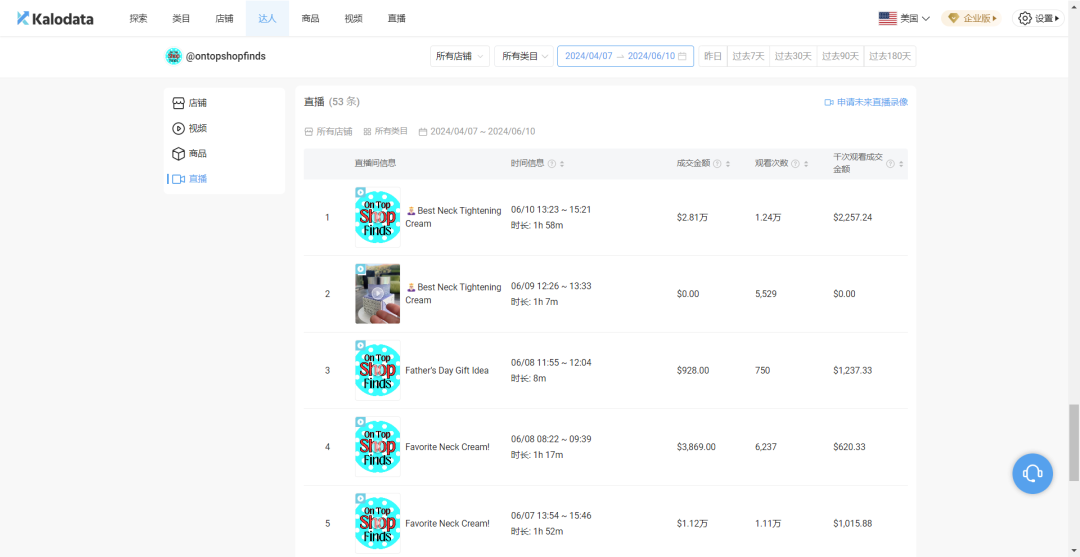Click the @ontopshopfinds profile avatar

pyautogui.click(x=174, y=56)
